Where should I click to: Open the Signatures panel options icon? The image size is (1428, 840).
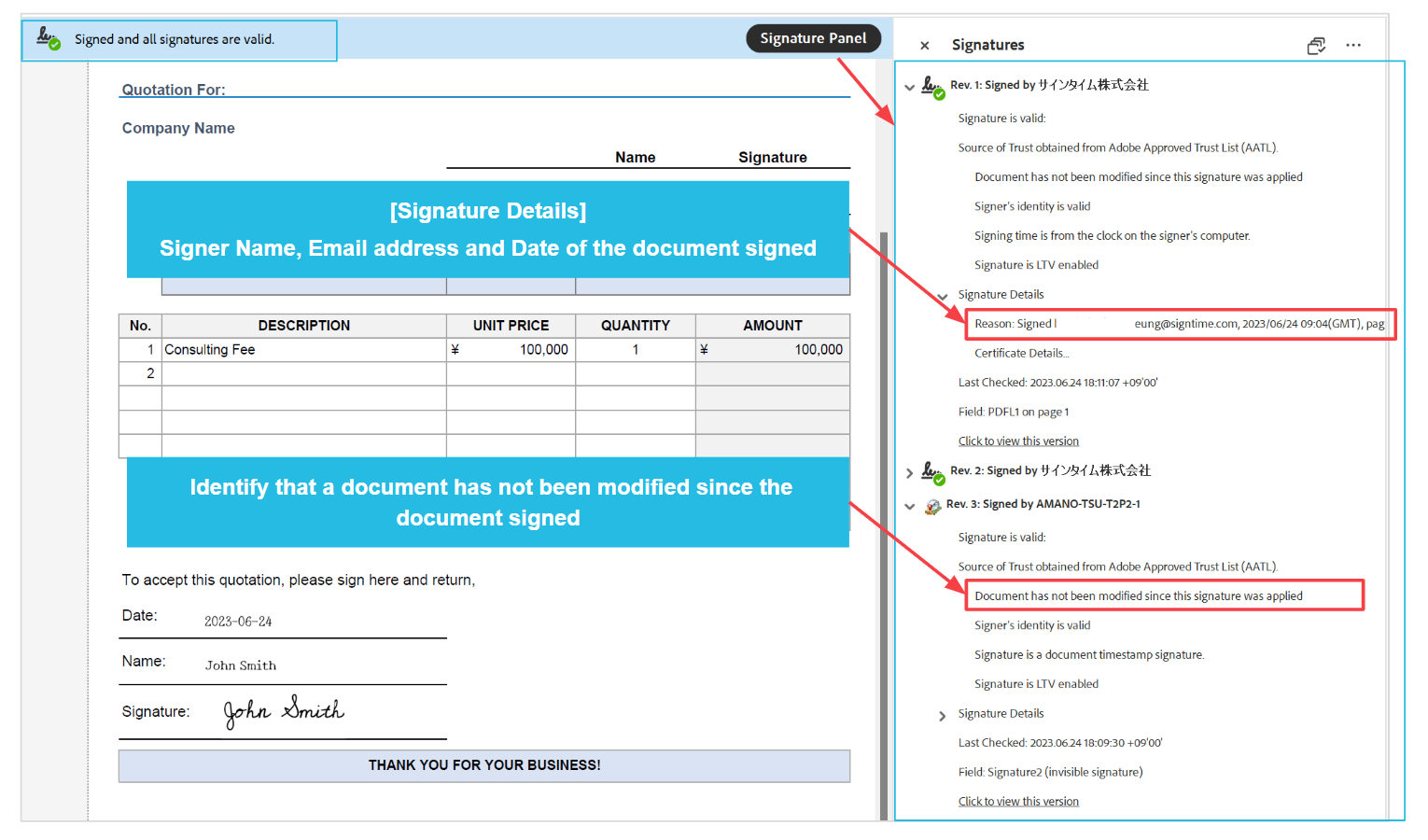(1316, 46)
